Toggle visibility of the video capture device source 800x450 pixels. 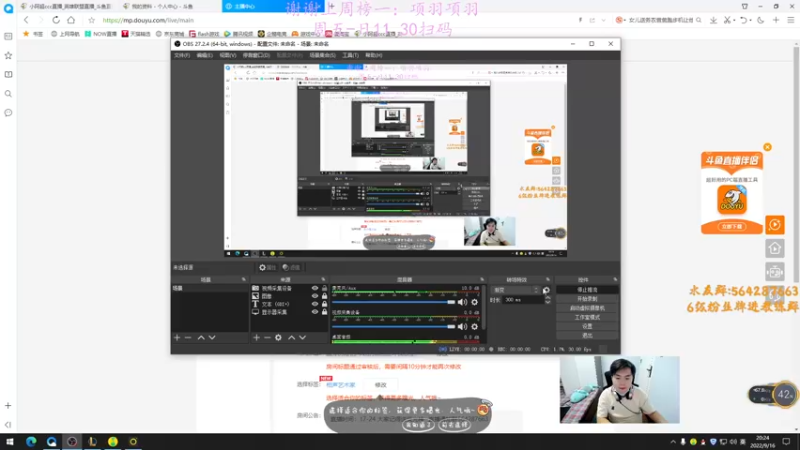(x=315, y=288)
